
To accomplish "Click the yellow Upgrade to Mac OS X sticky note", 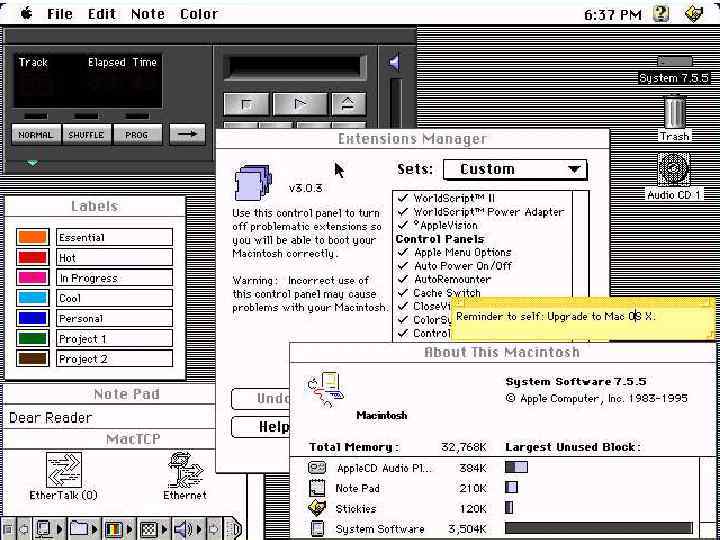I will [x=583, y=319].
